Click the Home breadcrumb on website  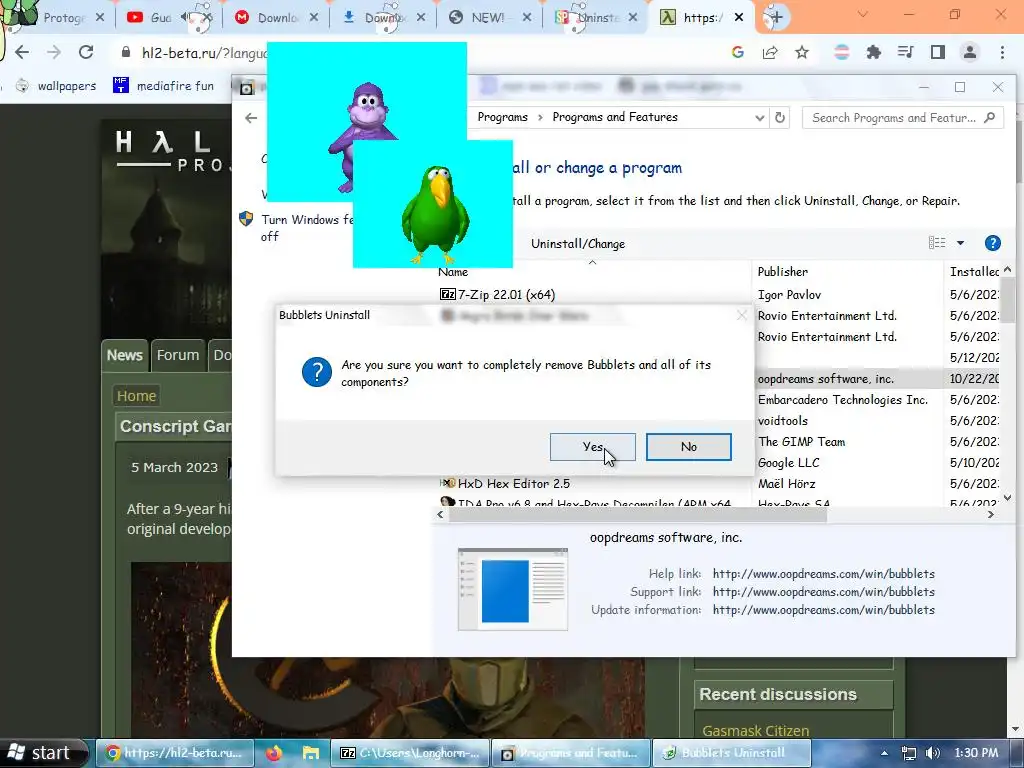click(136, 396)
